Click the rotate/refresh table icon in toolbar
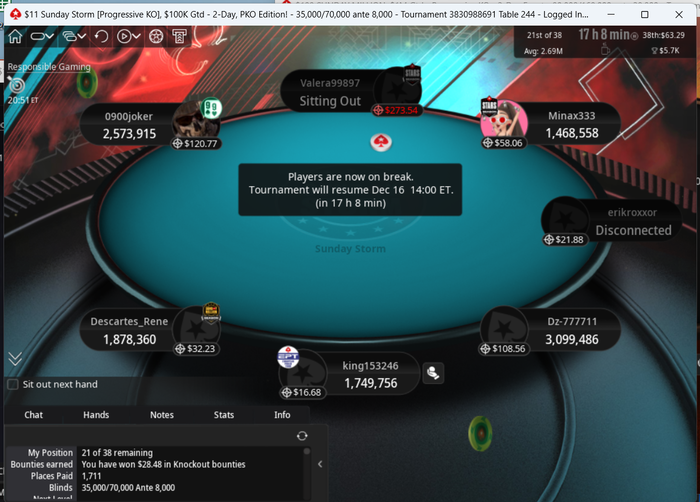This screenshot has width=700, height=502. [x=101, y=37]
